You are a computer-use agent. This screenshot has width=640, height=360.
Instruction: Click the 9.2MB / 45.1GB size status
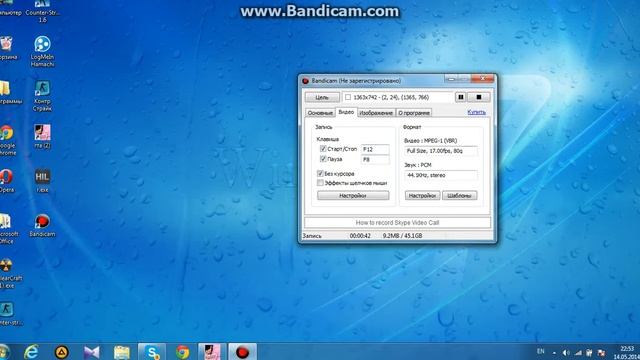tap(402, 236)
